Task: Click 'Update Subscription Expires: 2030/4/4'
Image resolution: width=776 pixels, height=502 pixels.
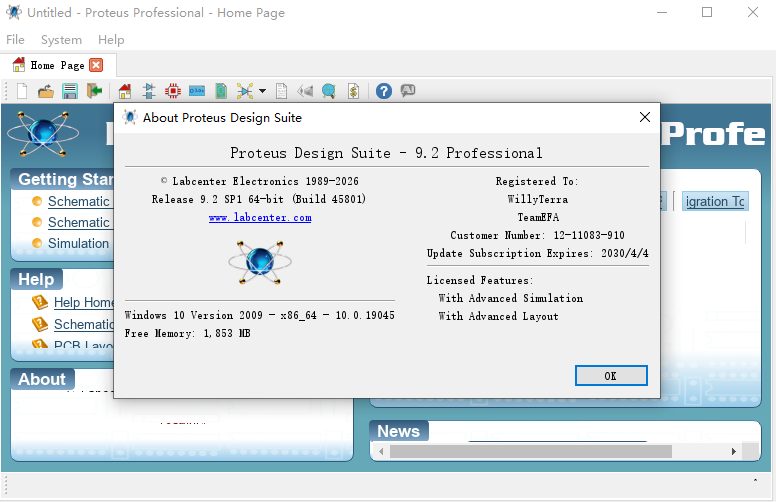Action: coord(537,253)
